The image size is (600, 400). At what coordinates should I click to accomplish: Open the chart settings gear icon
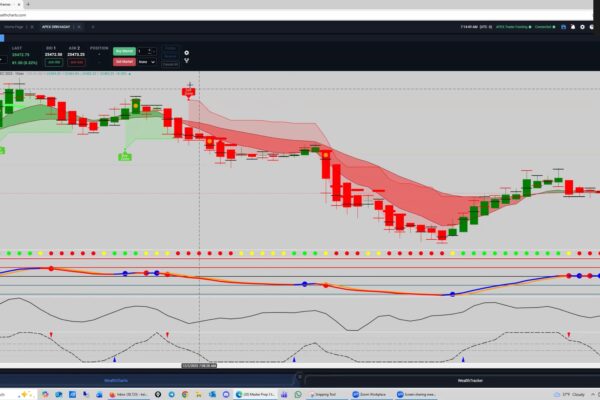pos(186,52)
